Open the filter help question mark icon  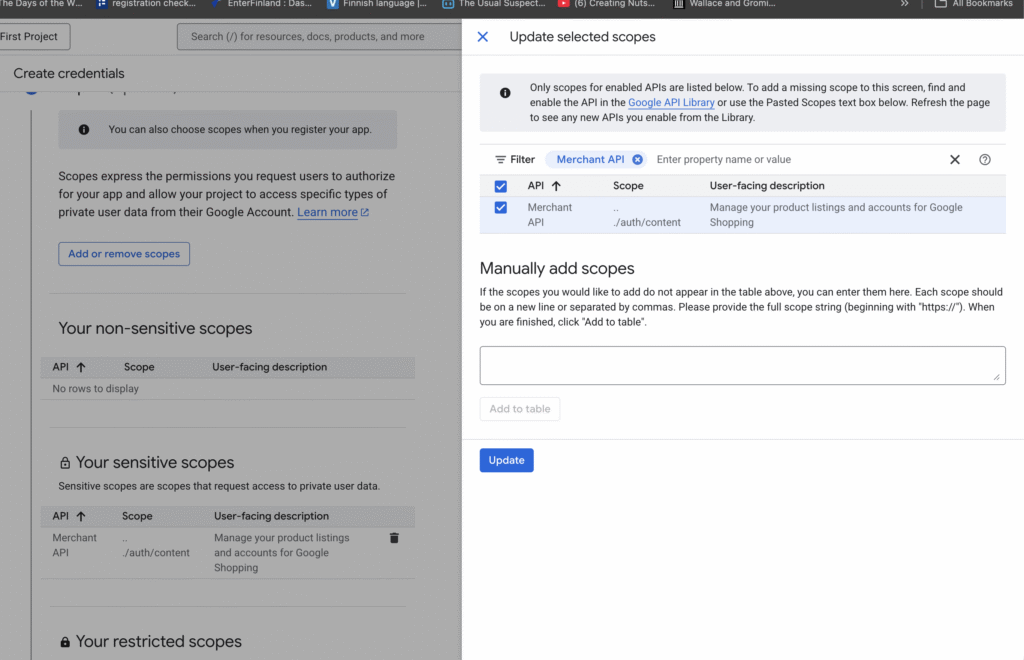coord(985,160)
